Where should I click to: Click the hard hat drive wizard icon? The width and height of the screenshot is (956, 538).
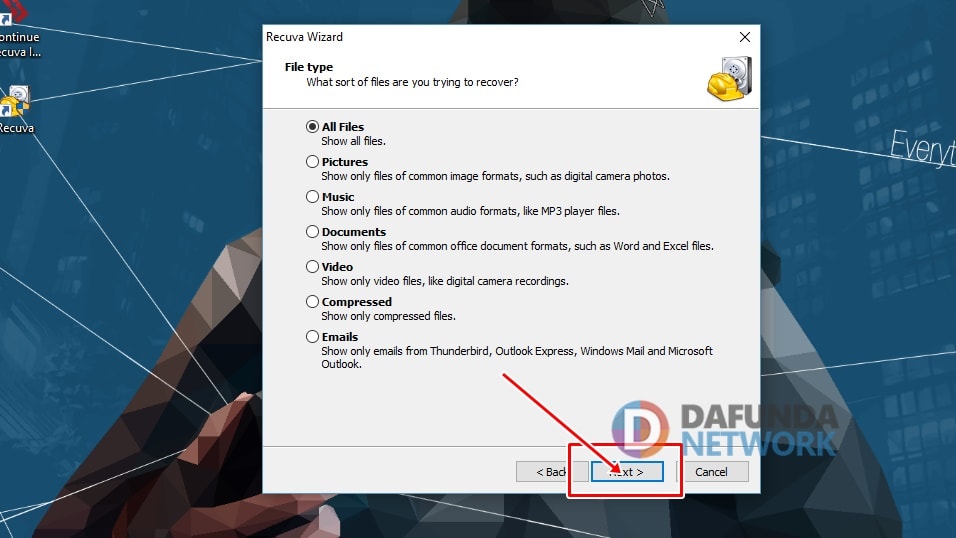click(x=728, y=79)
